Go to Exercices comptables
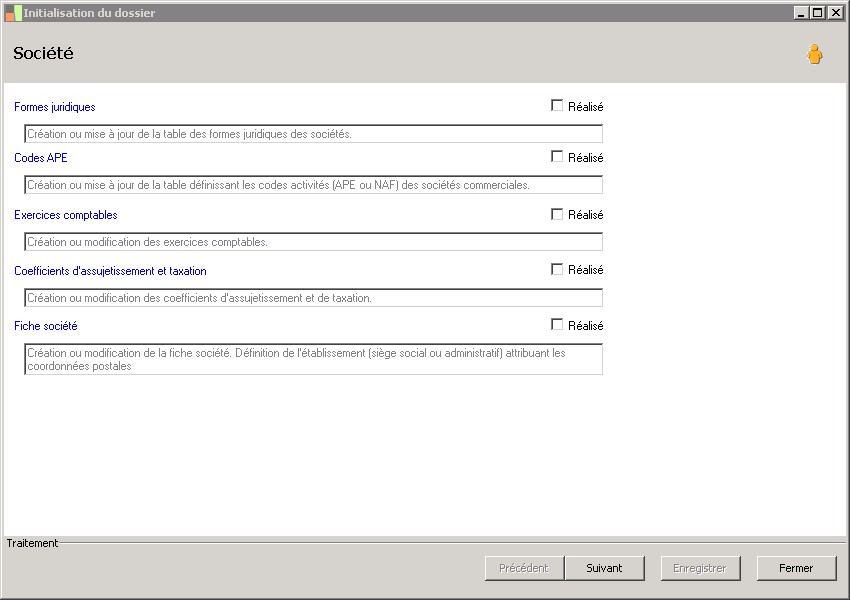Viewport: 850px width, 600px height. [x=66, y=215]
